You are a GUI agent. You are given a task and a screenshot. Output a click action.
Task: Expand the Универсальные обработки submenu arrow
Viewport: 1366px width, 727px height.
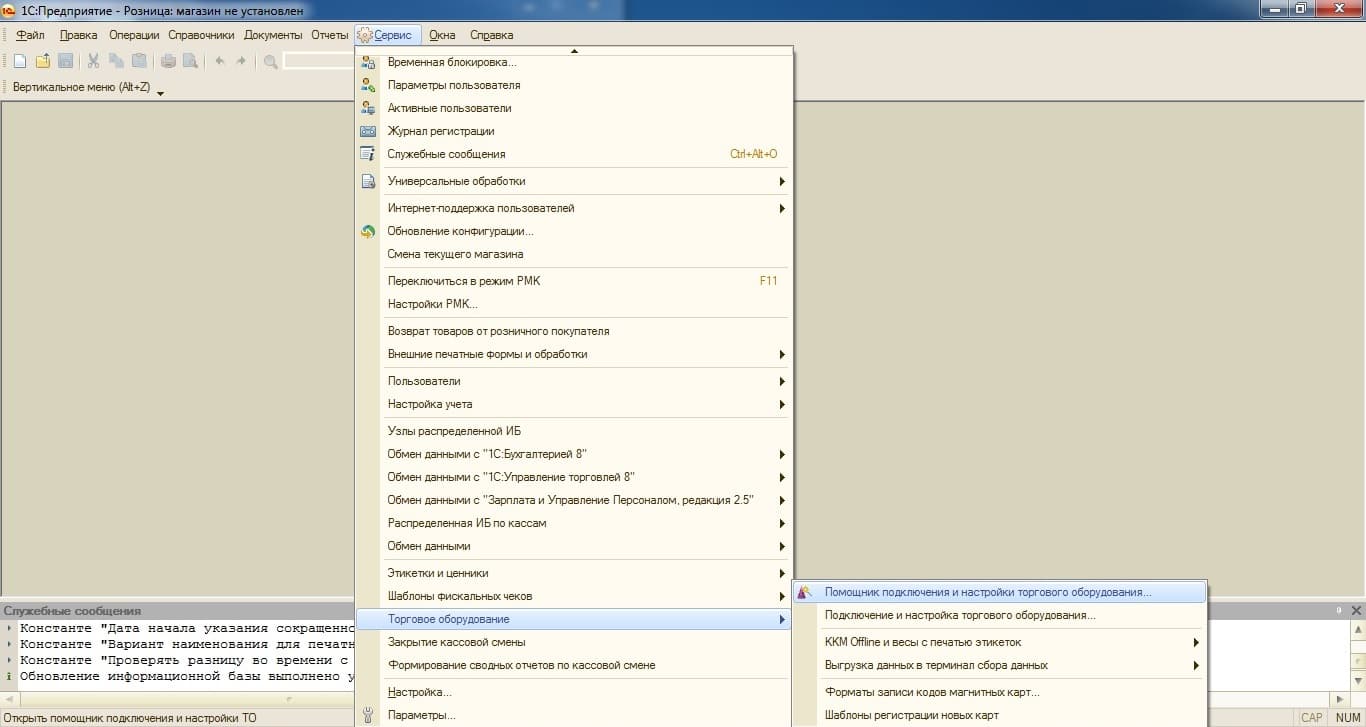[x=782, y=181]
